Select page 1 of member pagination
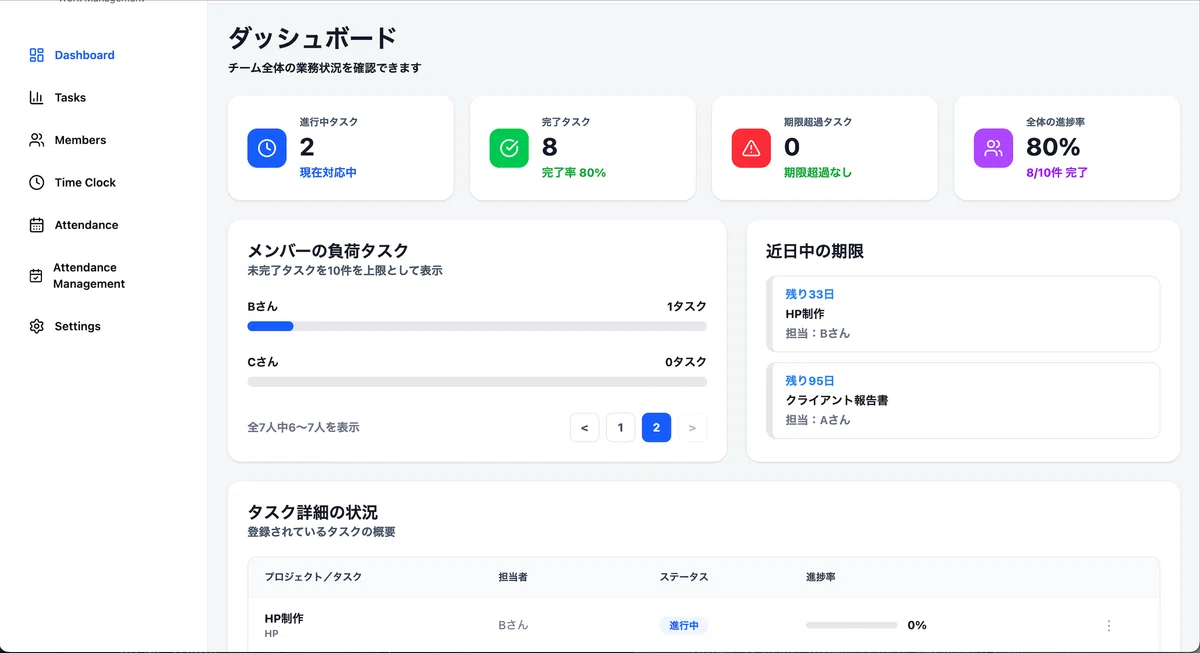 tap(620, 428)
